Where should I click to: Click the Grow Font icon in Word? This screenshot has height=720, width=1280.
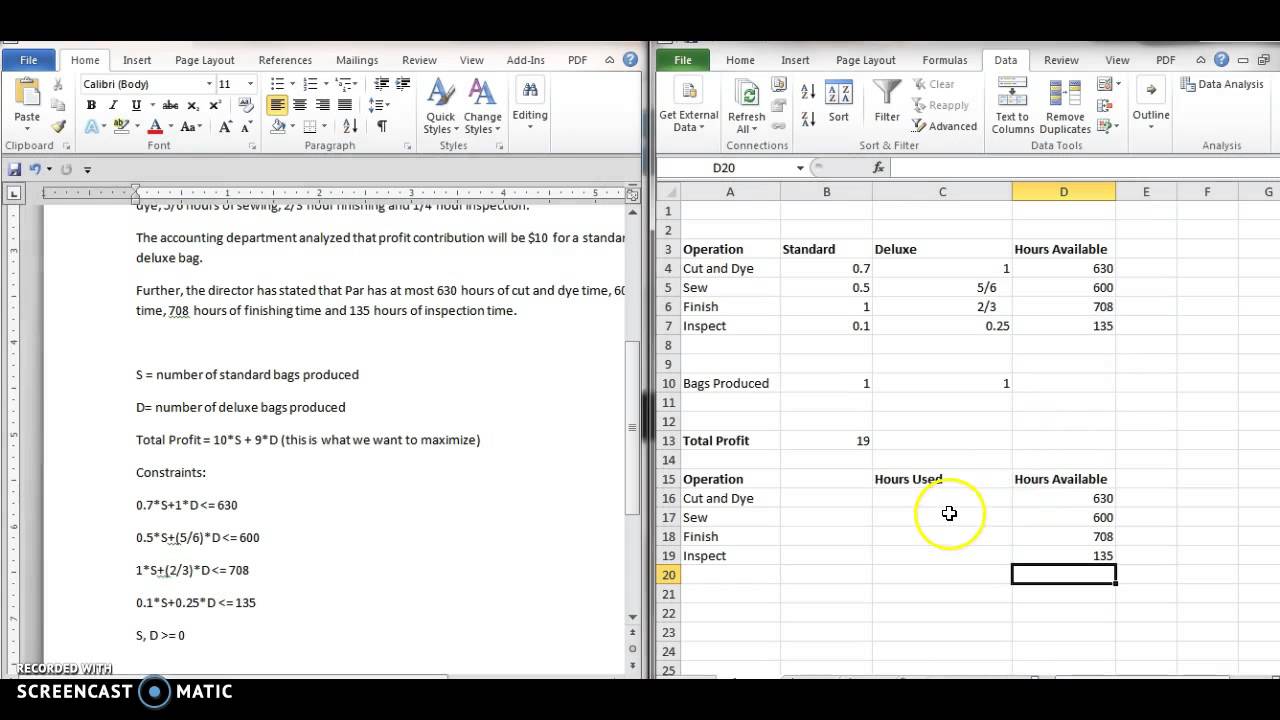point(226,127)
